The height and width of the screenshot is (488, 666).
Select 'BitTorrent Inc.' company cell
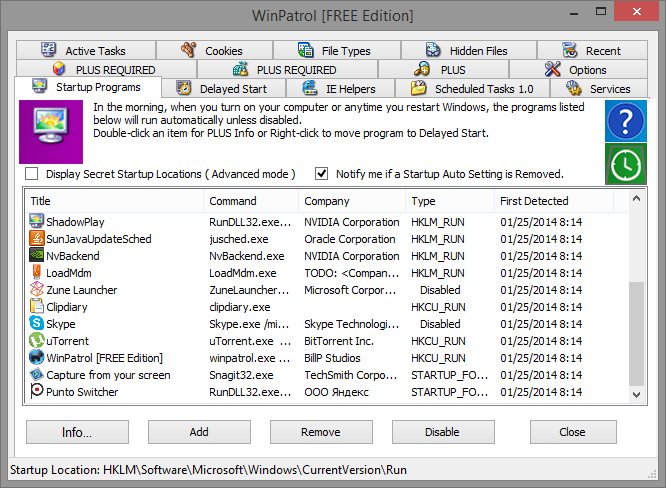[x=339, y=341]
